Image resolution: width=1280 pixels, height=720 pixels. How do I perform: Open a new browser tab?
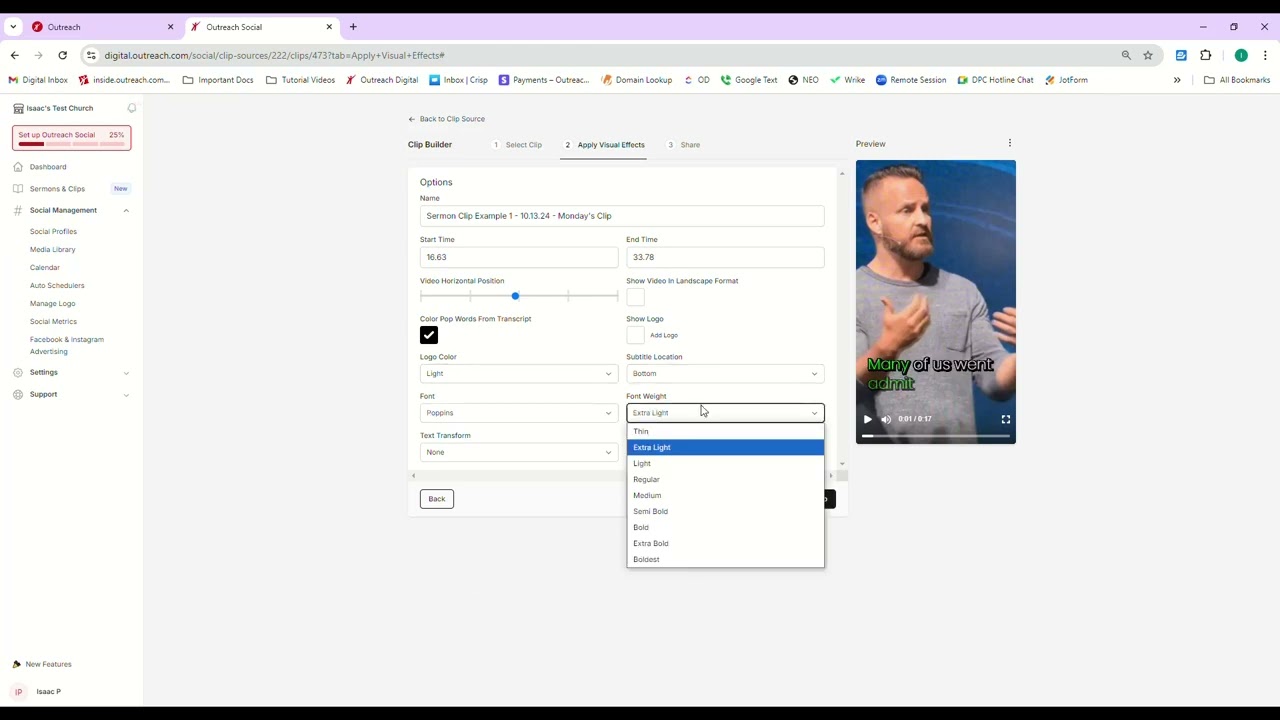click(x=353, y=27)
